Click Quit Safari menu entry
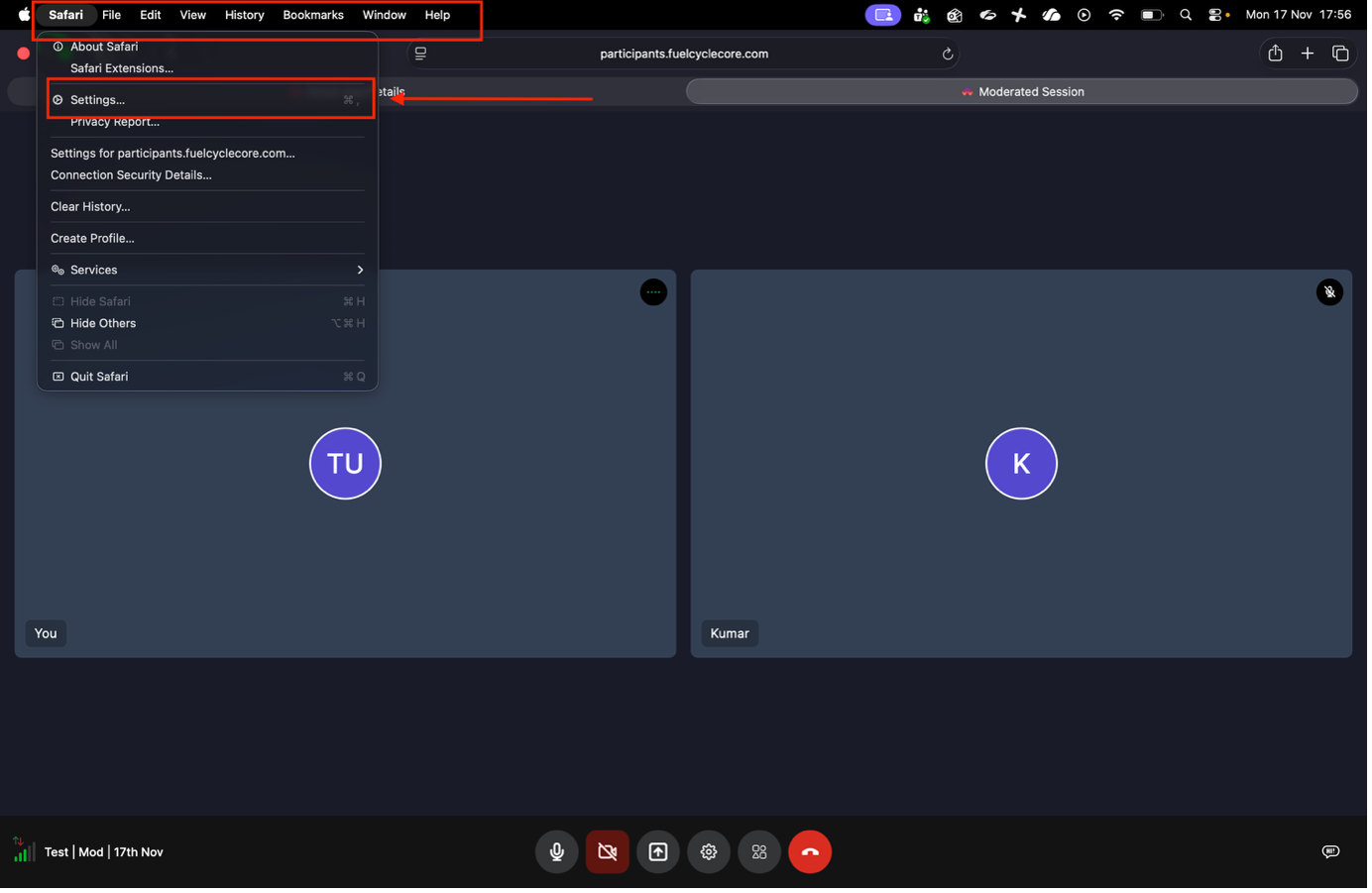The image size is (1372, 893). point(99,377)
